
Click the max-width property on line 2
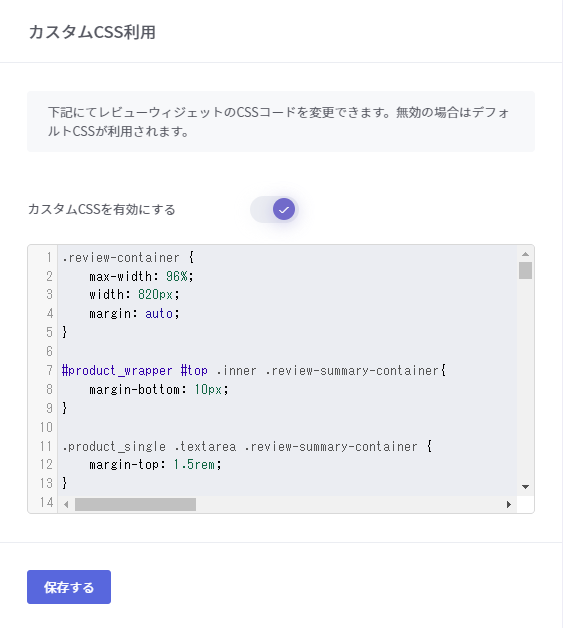pos(121,276)
